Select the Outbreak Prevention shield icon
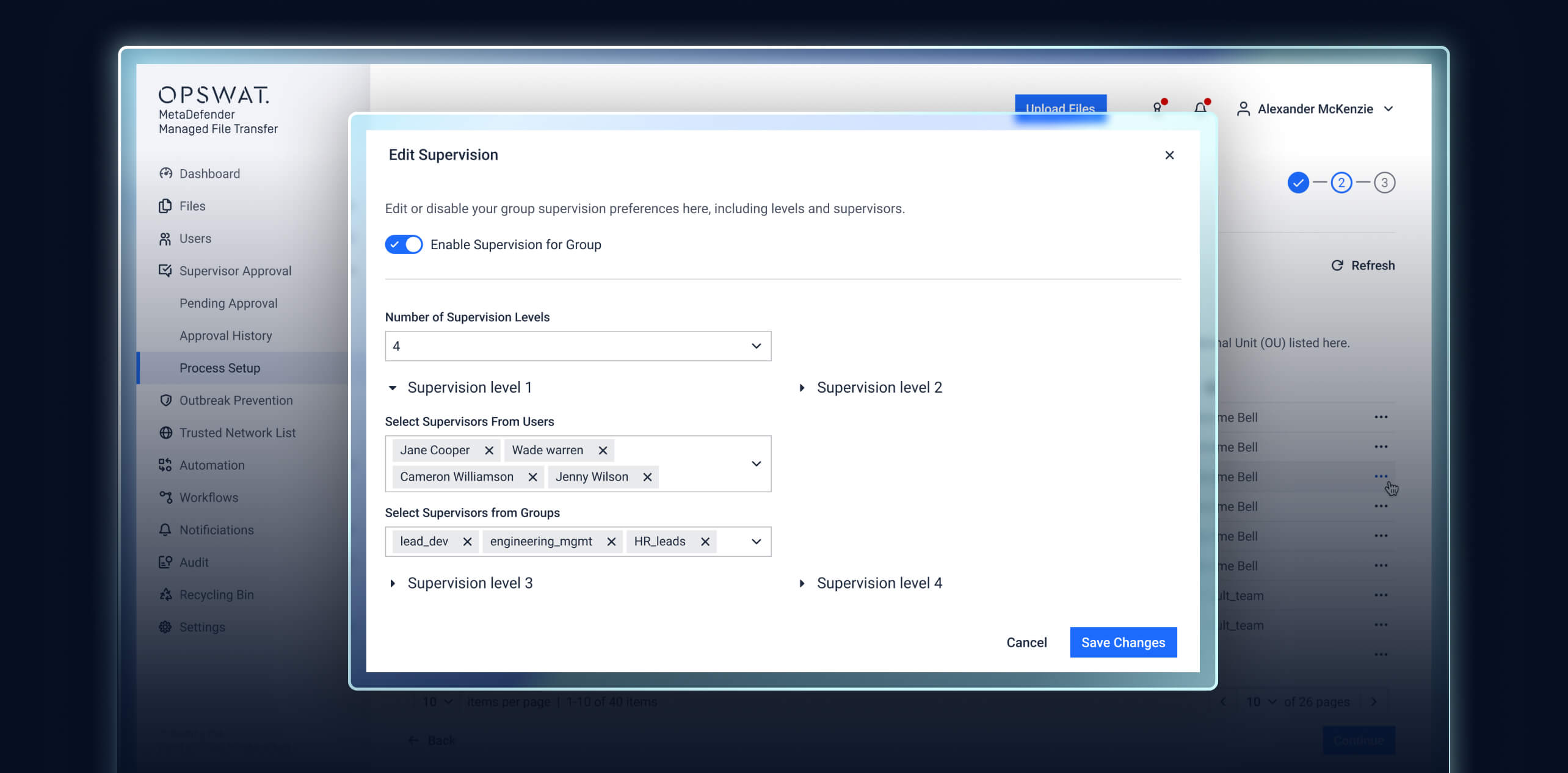 (x=165, y=400)
